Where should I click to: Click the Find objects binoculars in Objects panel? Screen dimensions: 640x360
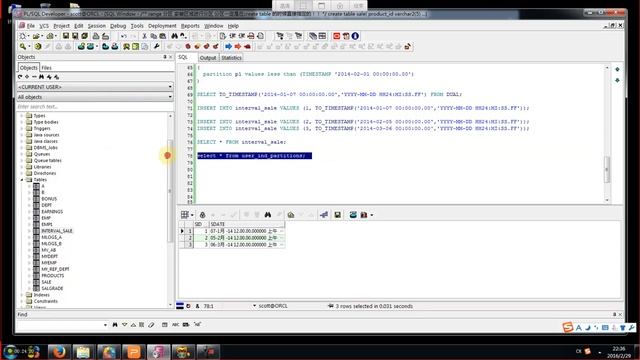[x=41, y=77]
